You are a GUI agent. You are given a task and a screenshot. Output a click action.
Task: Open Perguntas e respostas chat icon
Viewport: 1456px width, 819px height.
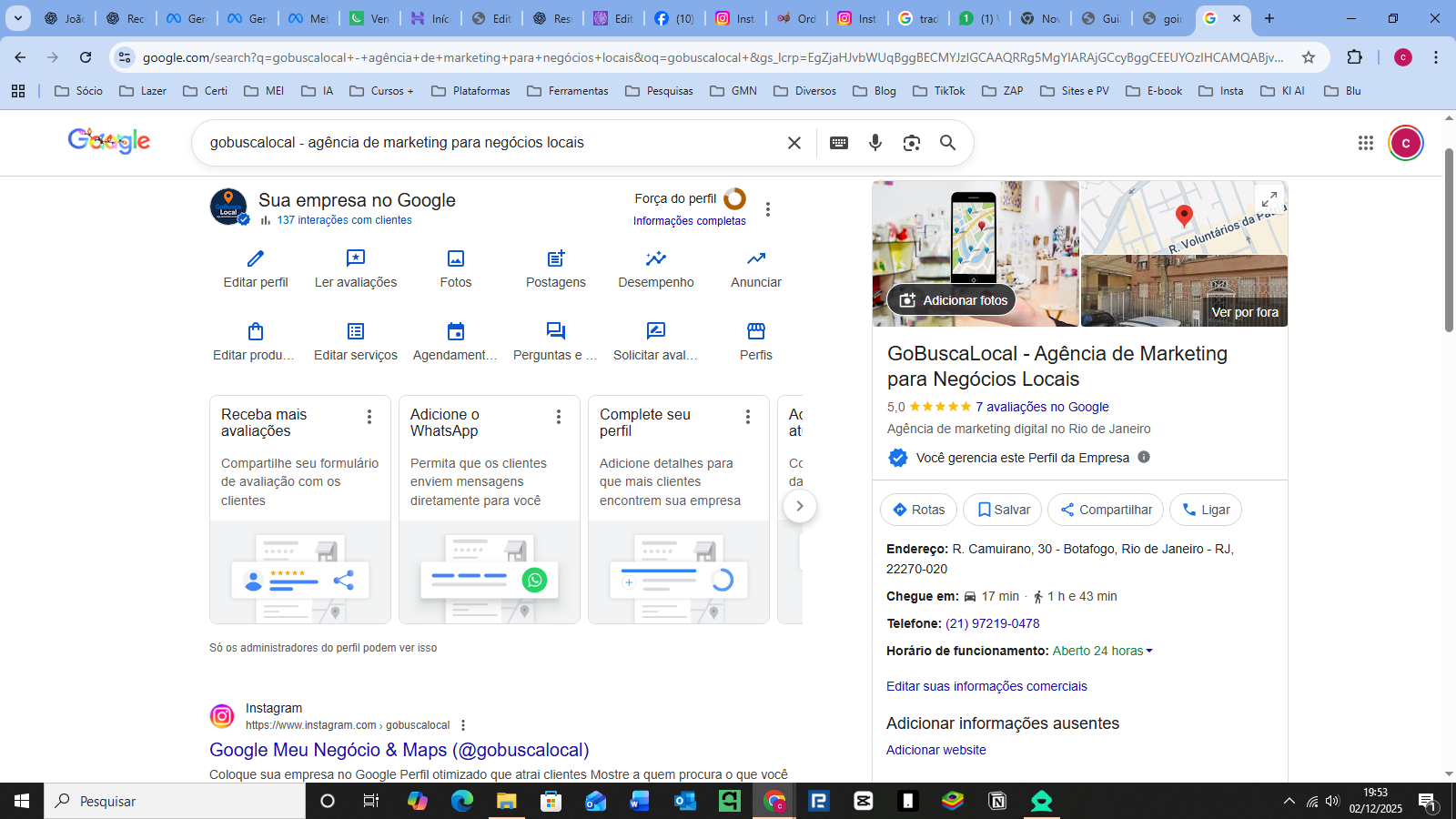[x=556, y=331]
